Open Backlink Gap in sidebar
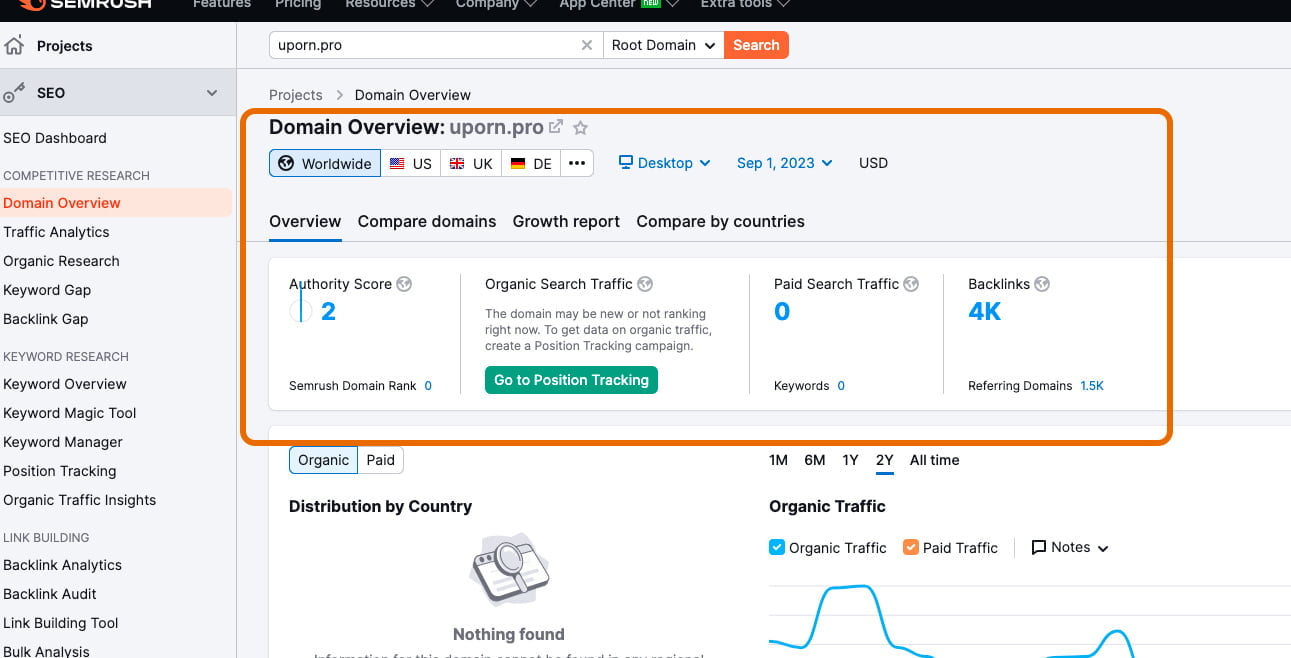Screen dimensions: 1291x658 pyautogui.click(x=46, y=319)
